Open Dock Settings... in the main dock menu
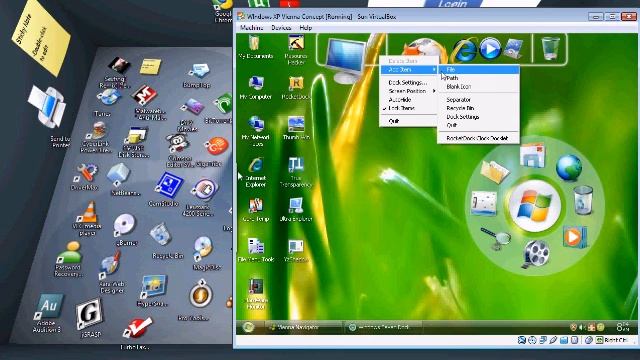 409,82
